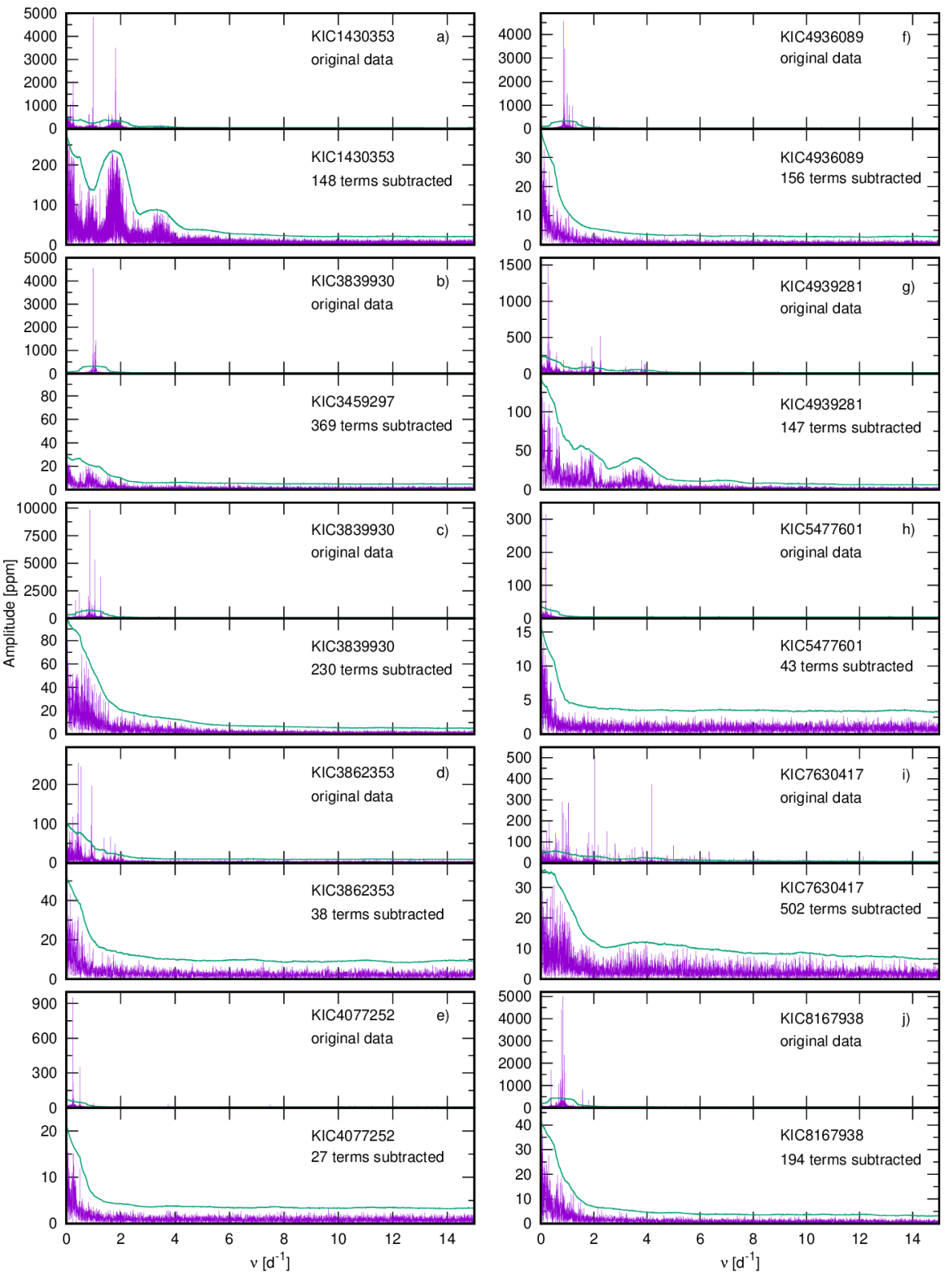The height and width of the screenshot is (1288, 949).
Task: Click "original data" text in panel a)
Action: (352, 60)
